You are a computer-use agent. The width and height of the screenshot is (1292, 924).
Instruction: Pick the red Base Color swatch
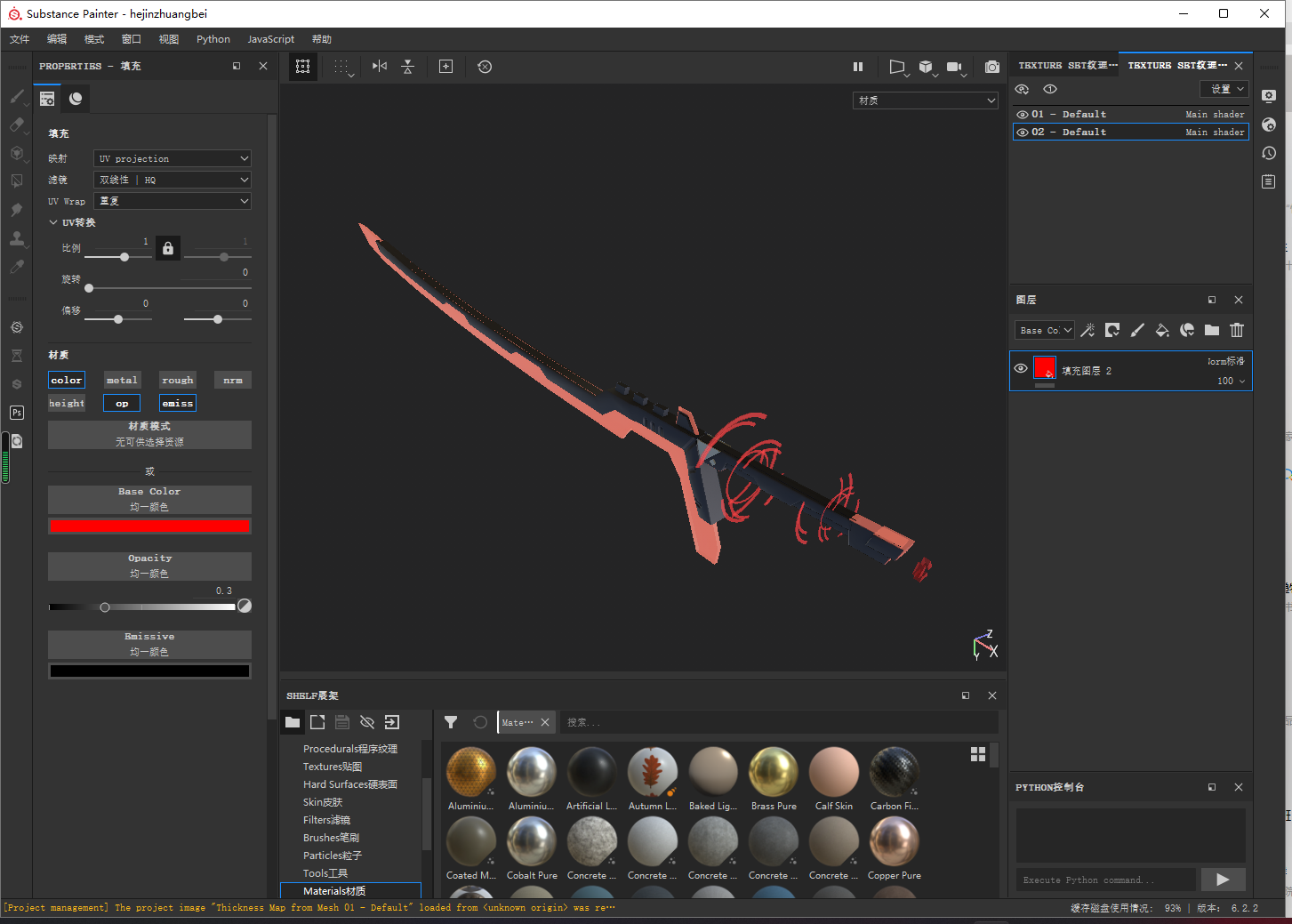click(149, 526)
